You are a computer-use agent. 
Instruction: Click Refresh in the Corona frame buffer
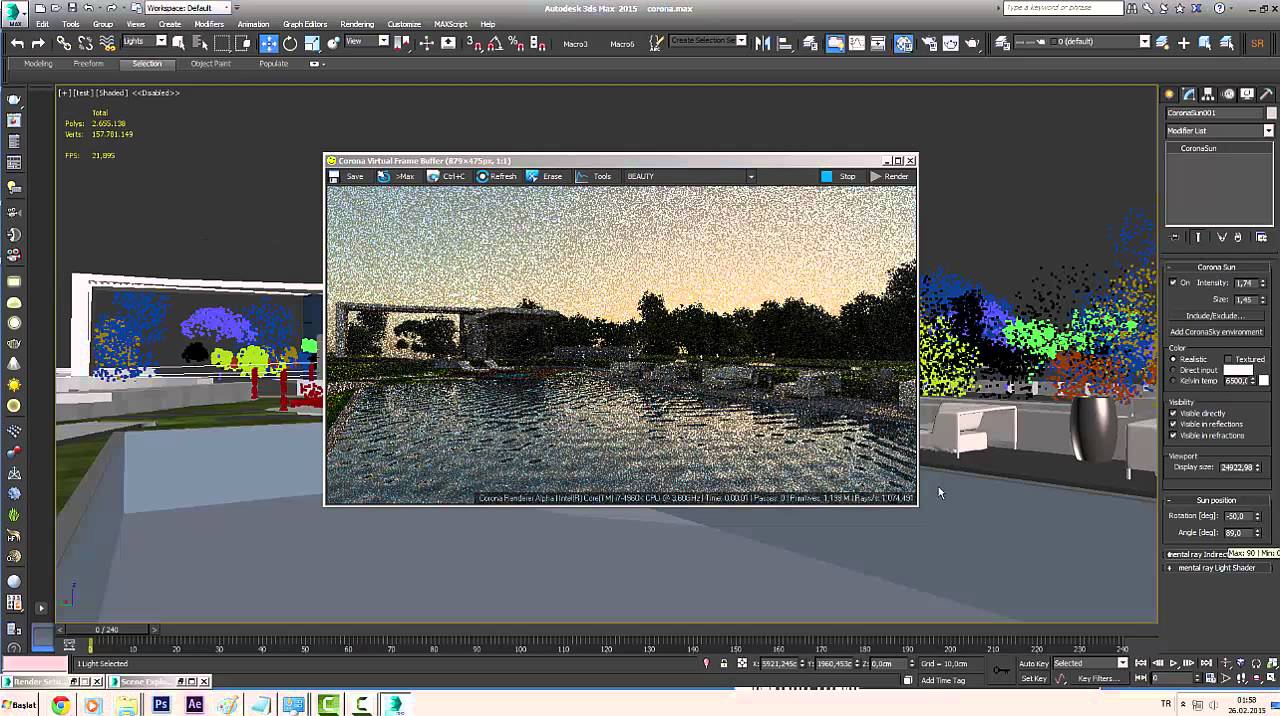pos(497,176)
